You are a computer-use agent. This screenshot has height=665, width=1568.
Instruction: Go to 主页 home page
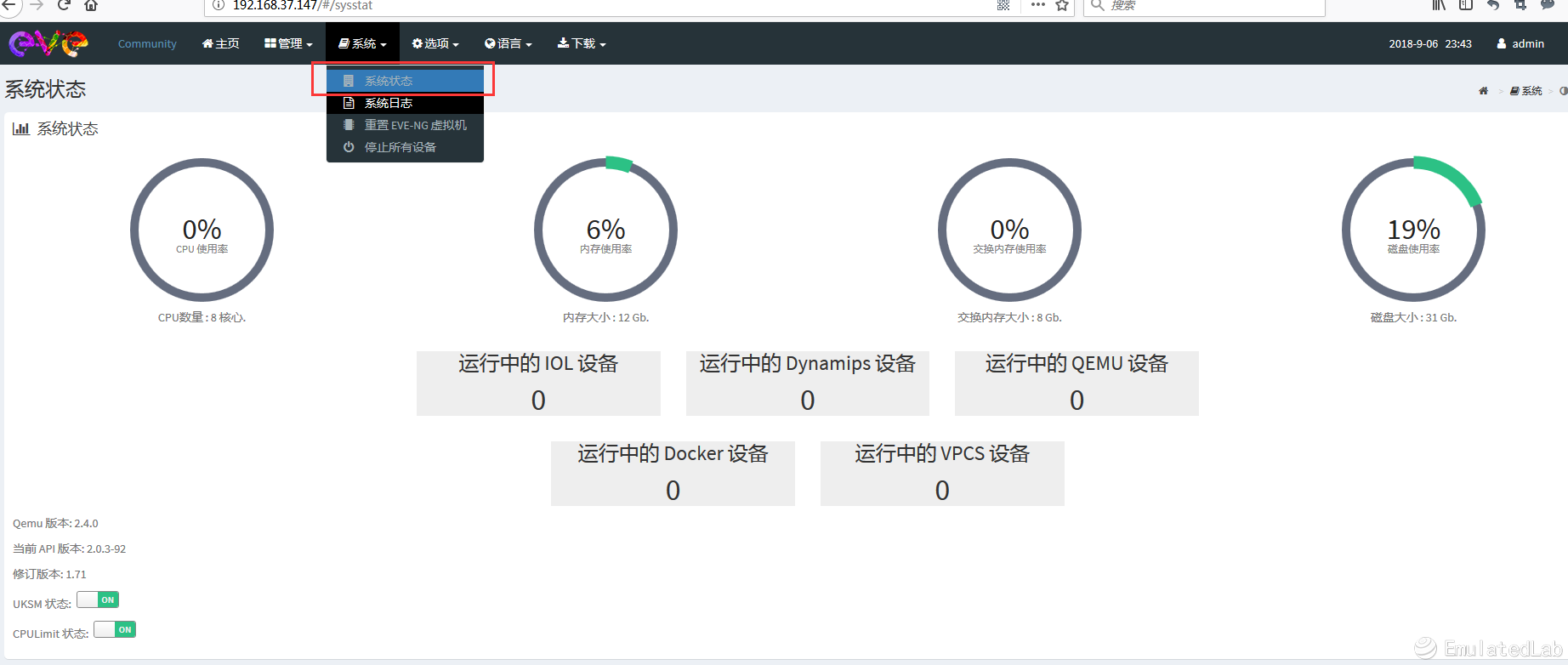click(x=220, y=43)
